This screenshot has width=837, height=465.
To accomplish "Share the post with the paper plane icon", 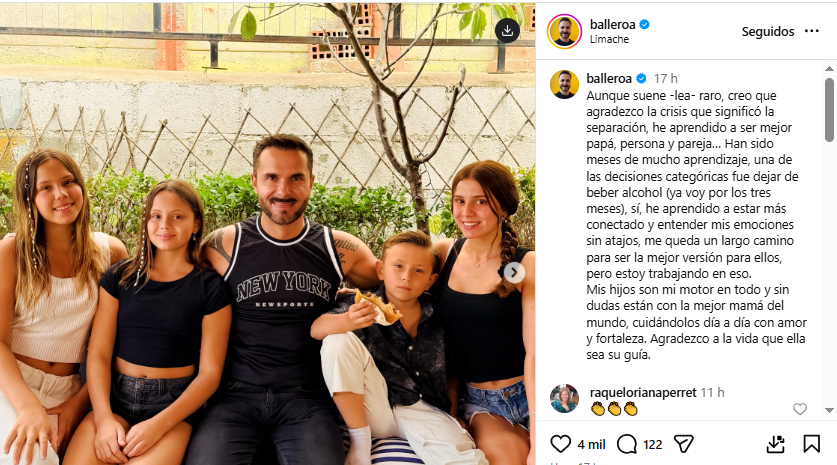I will [x=683, y=444].
